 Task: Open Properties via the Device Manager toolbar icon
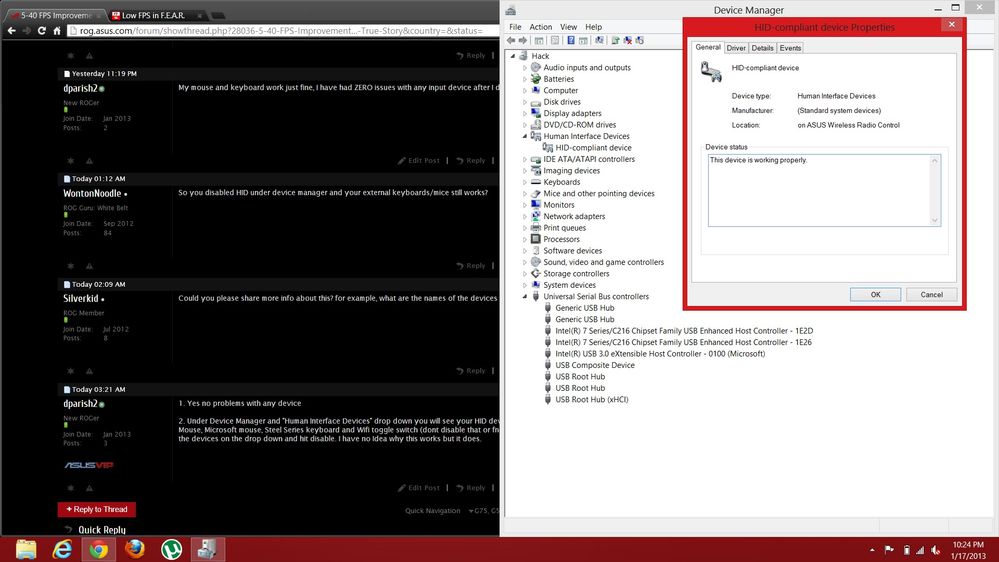coord(555,40)
